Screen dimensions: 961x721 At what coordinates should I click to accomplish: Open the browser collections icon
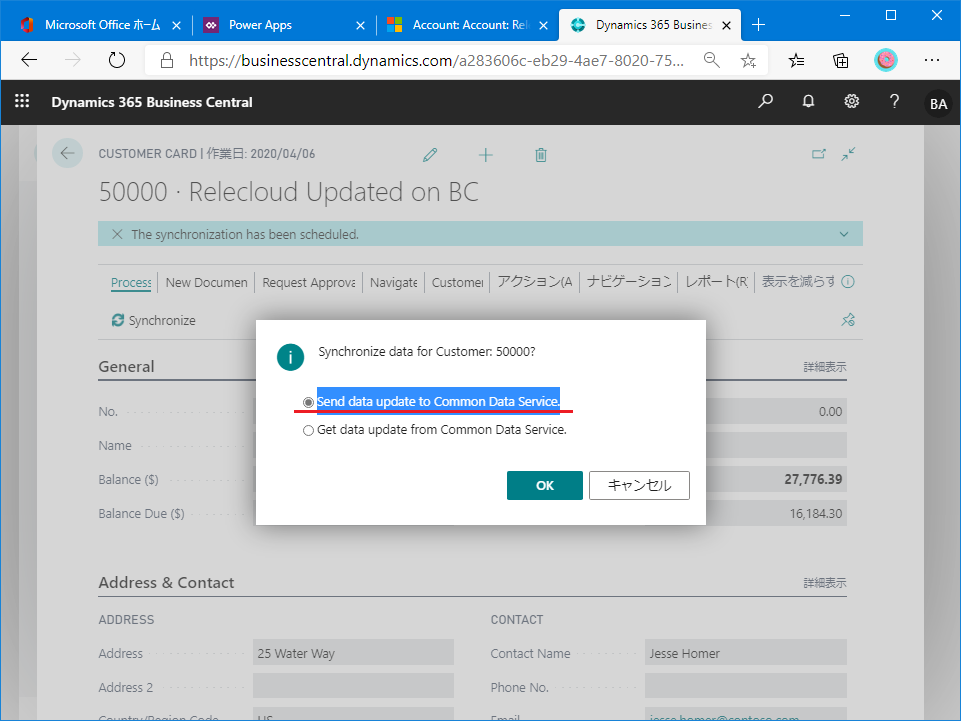point(841,60)
